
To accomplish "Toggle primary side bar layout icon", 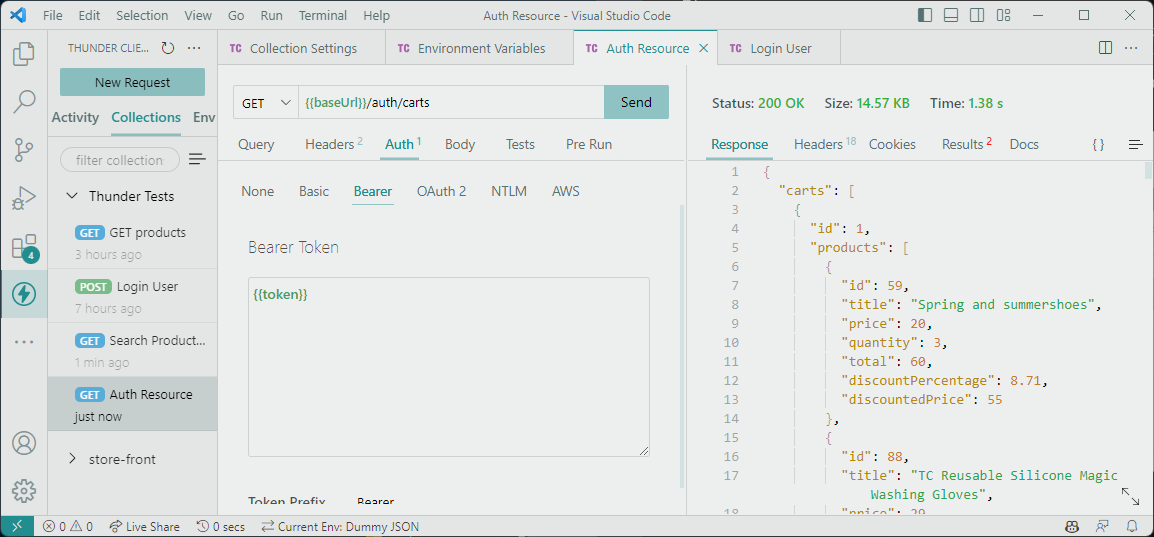I will pos(925,15).
